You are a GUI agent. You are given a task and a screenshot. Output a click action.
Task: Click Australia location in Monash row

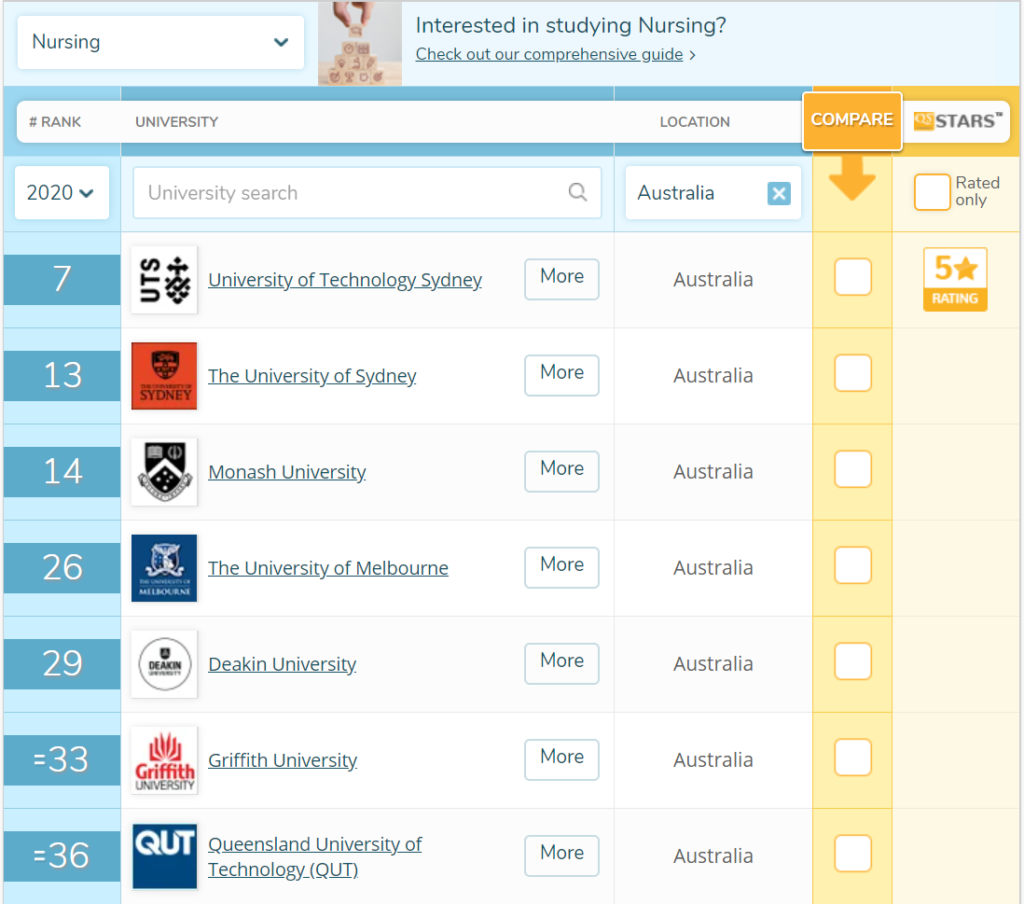click(x=713, y=472)
